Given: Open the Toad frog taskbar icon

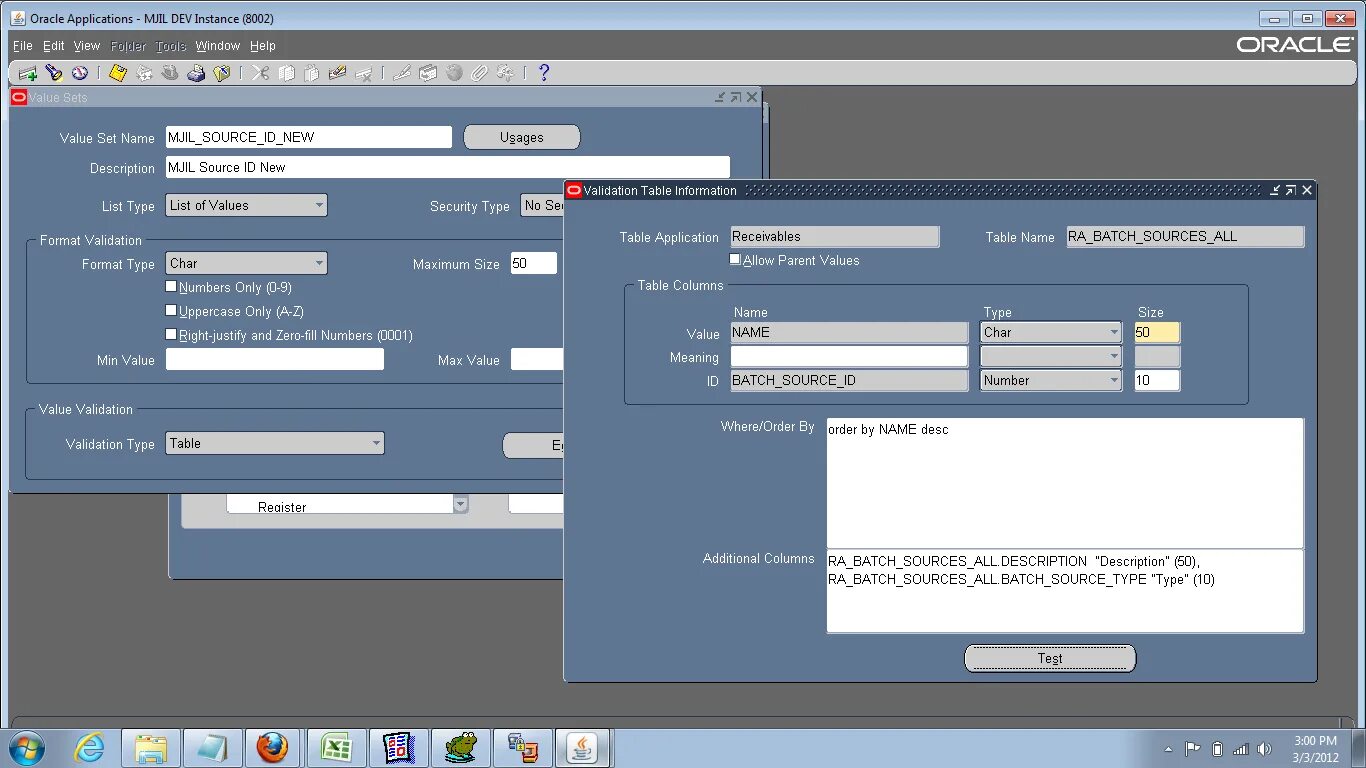Looking at the screenshot, I should (x=461, y=748).
